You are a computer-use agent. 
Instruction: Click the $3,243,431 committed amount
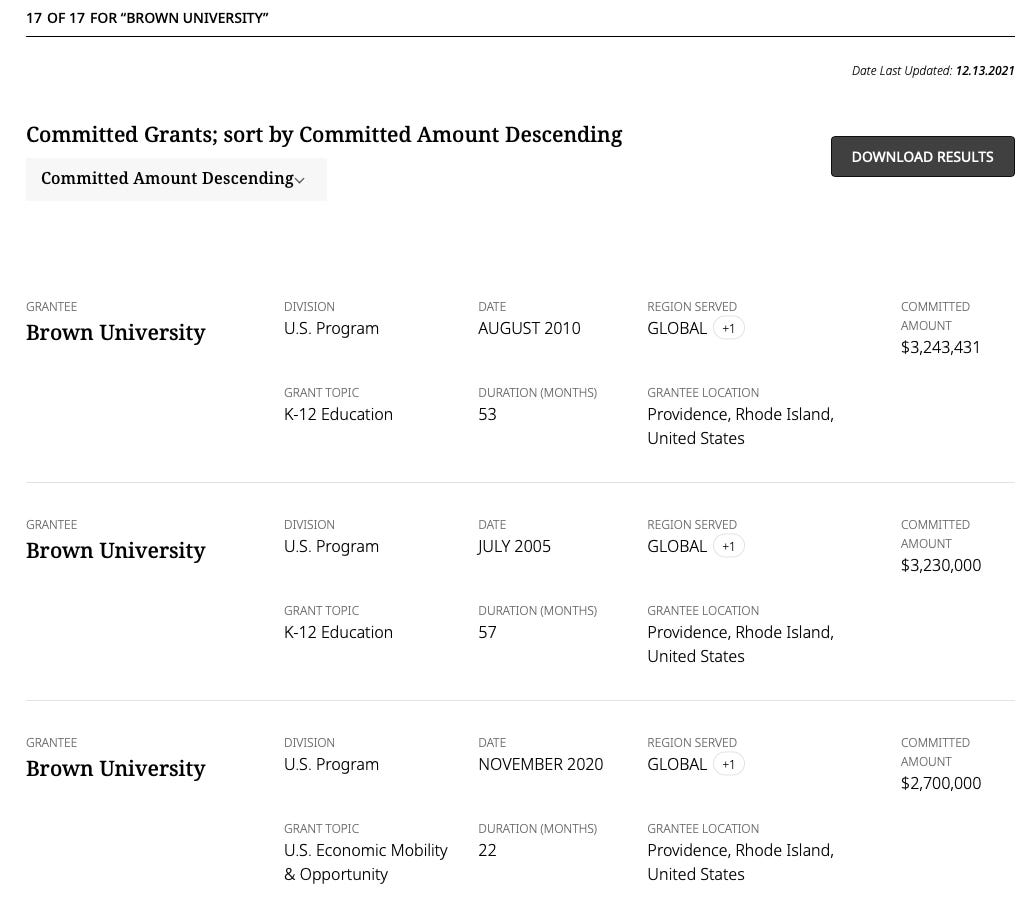click(941, 347)
